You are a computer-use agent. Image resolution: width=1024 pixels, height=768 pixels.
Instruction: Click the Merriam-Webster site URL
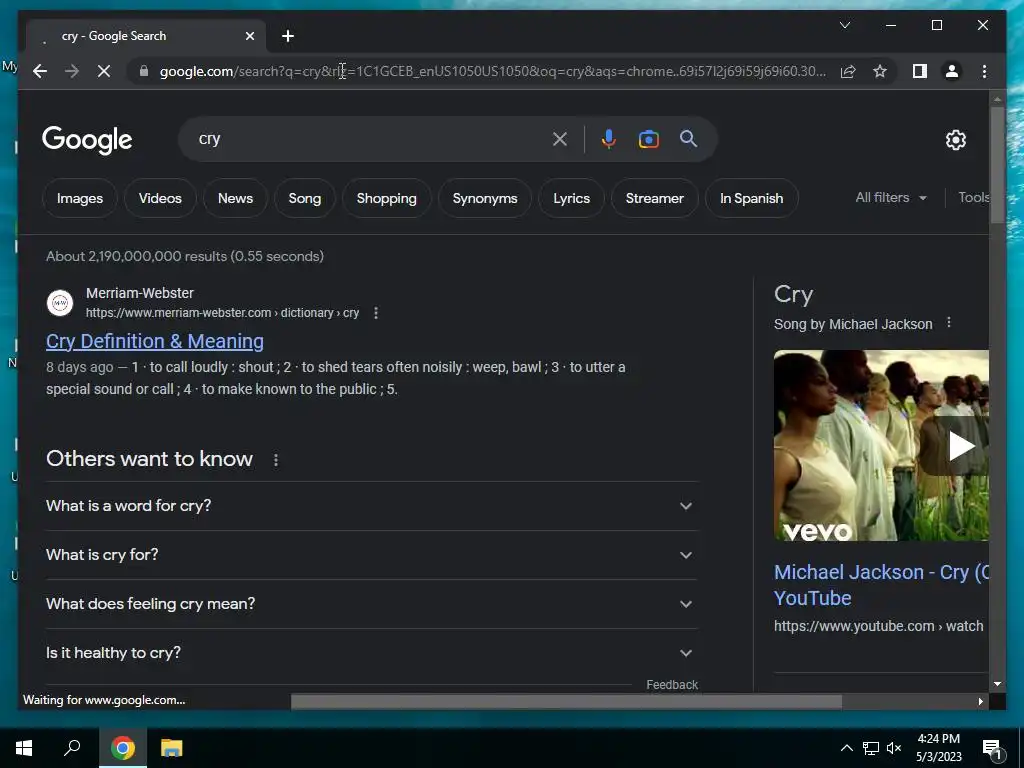pos(222,313)
